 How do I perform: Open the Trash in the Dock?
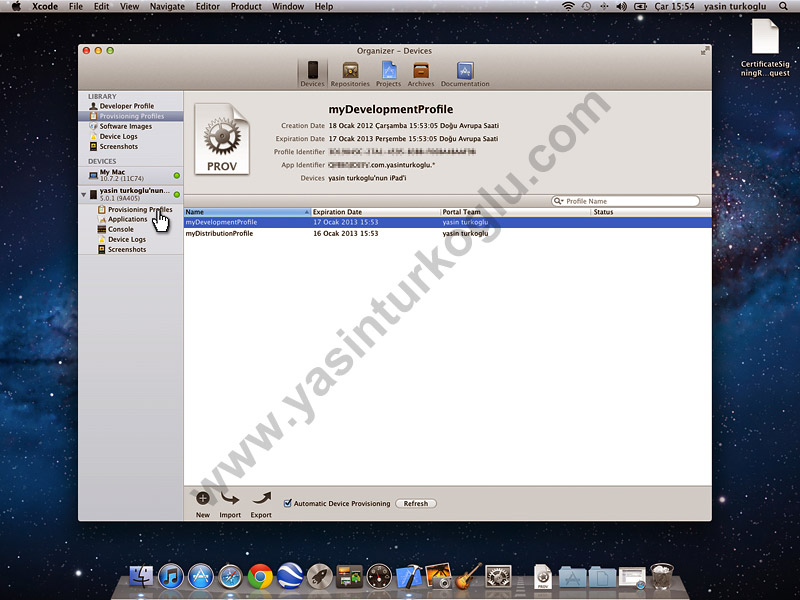[662, 577]
